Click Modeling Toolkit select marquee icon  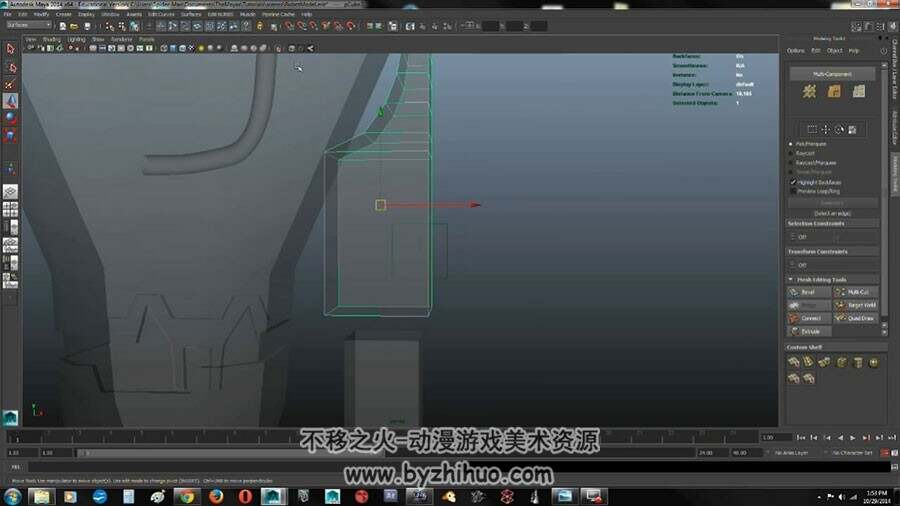point(812,130)
